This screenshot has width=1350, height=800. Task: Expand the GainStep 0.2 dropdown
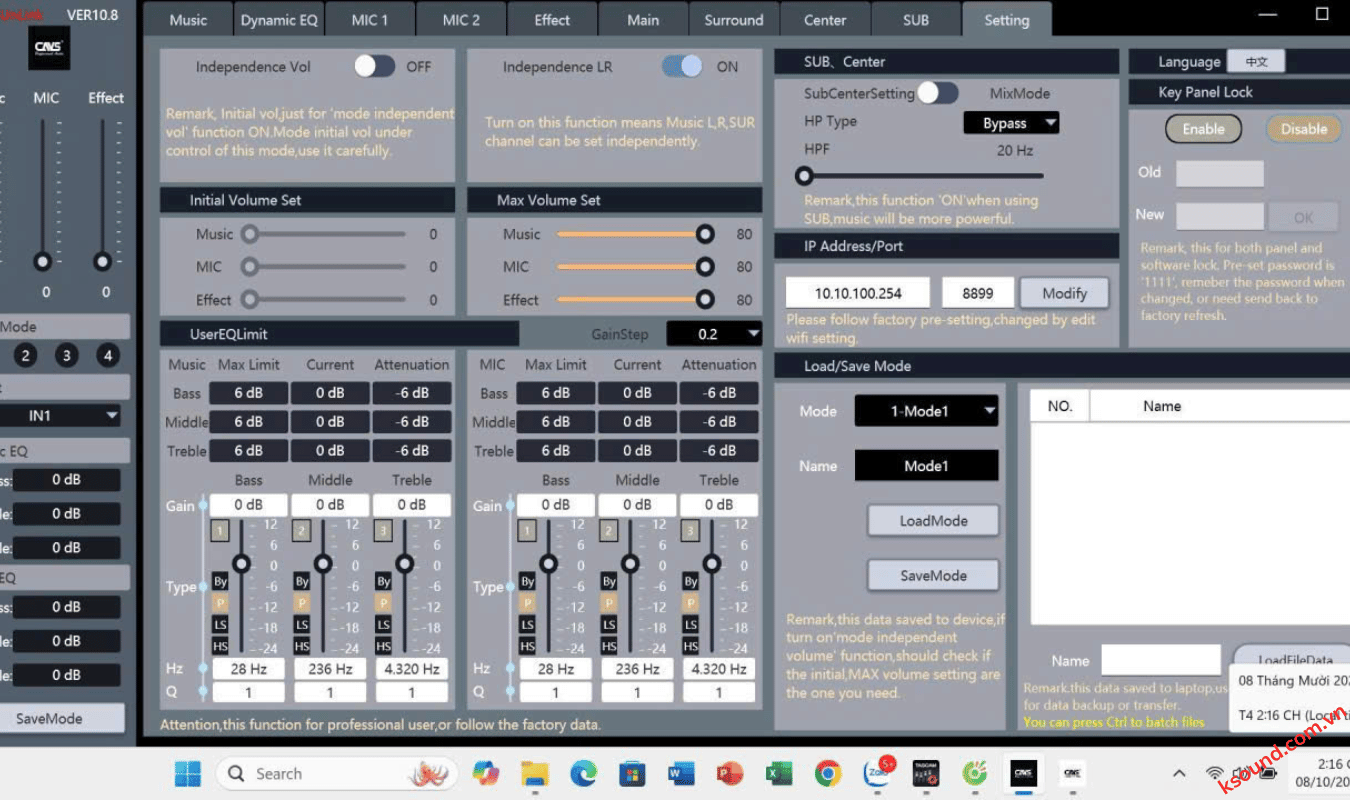(714, 334)
